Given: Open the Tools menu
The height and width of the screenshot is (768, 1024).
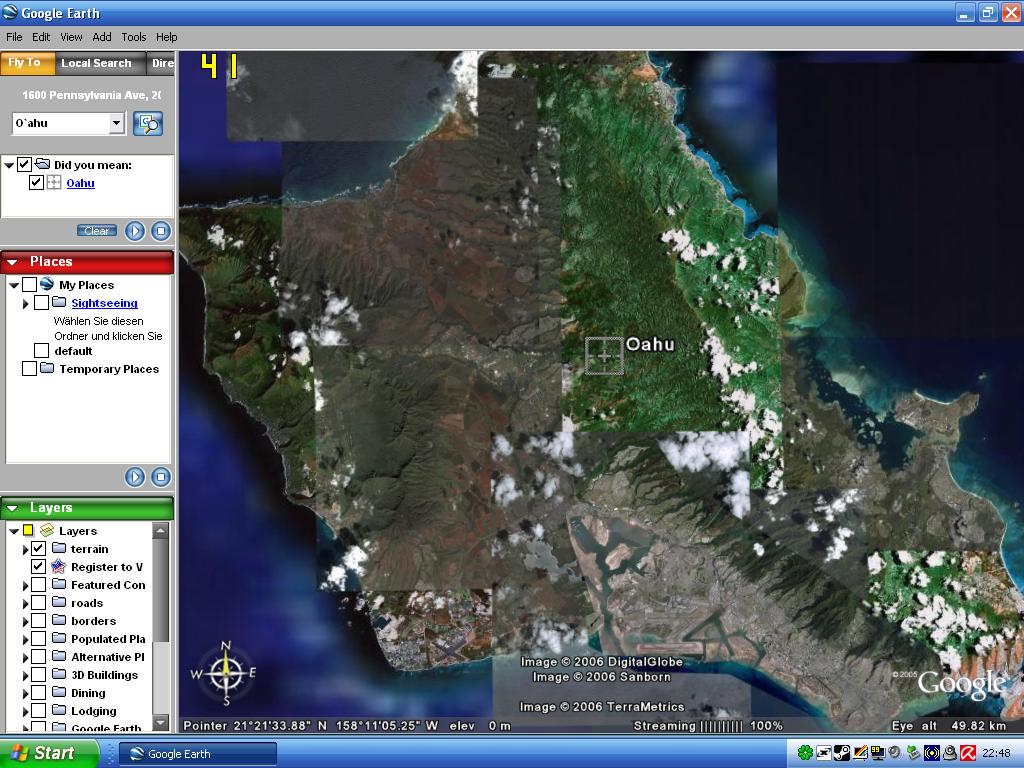Looking at the screenshot, I should 134,37.
